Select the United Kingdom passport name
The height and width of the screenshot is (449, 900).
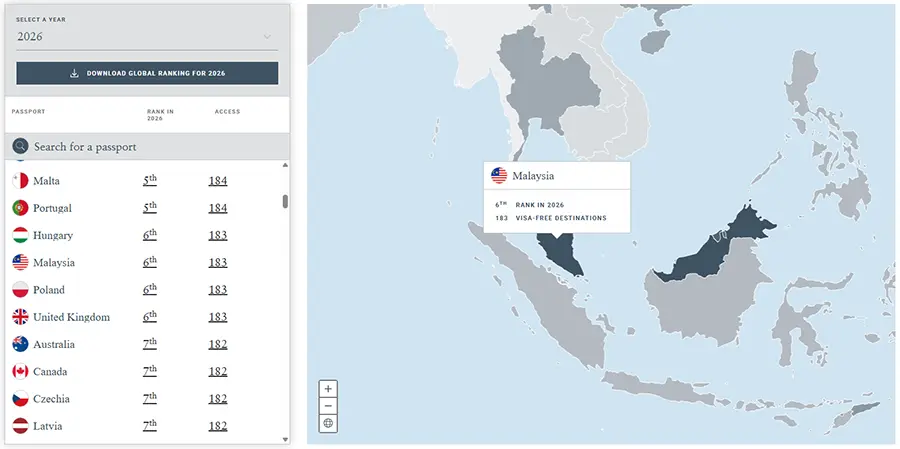point(72,317)
